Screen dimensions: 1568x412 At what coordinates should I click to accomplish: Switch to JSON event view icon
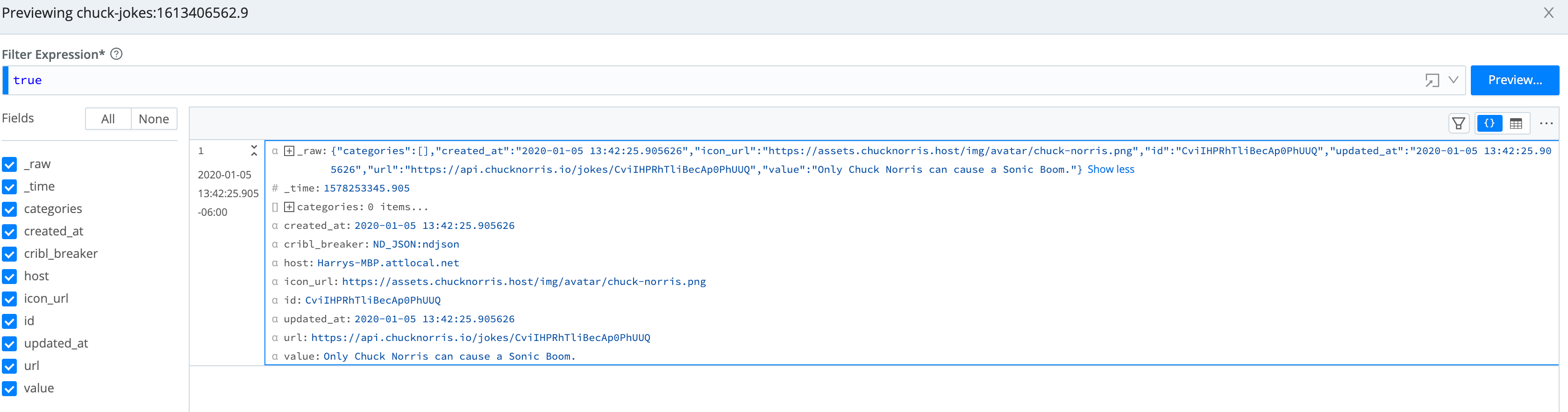point(1489,123)
